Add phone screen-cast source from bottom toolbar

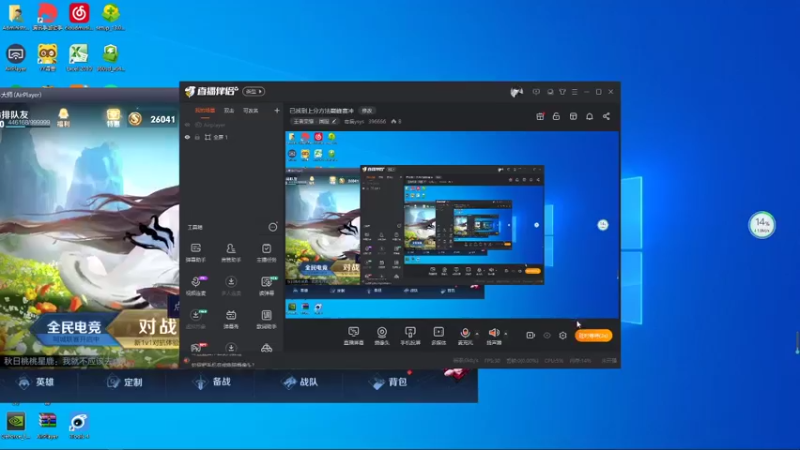tap(410, 336)
